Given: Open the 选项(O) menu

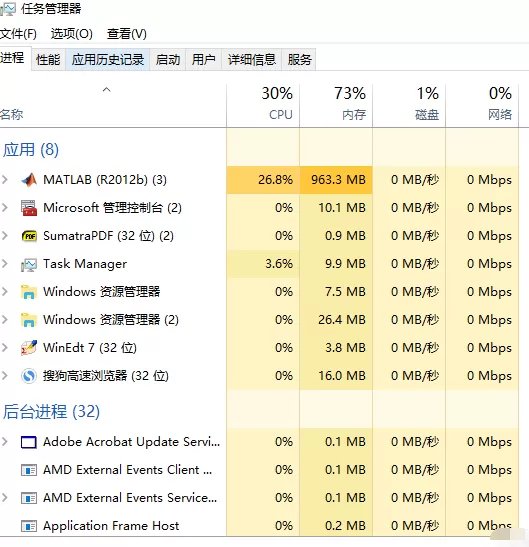Looking at the screenshot, I should coord(72,34).
